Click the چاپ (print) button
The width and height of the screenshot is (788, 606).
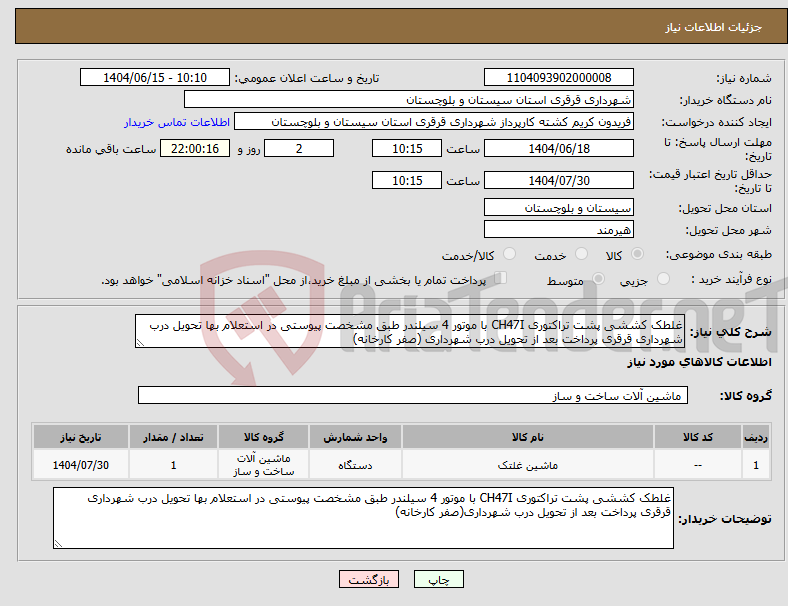pos(438,579)
